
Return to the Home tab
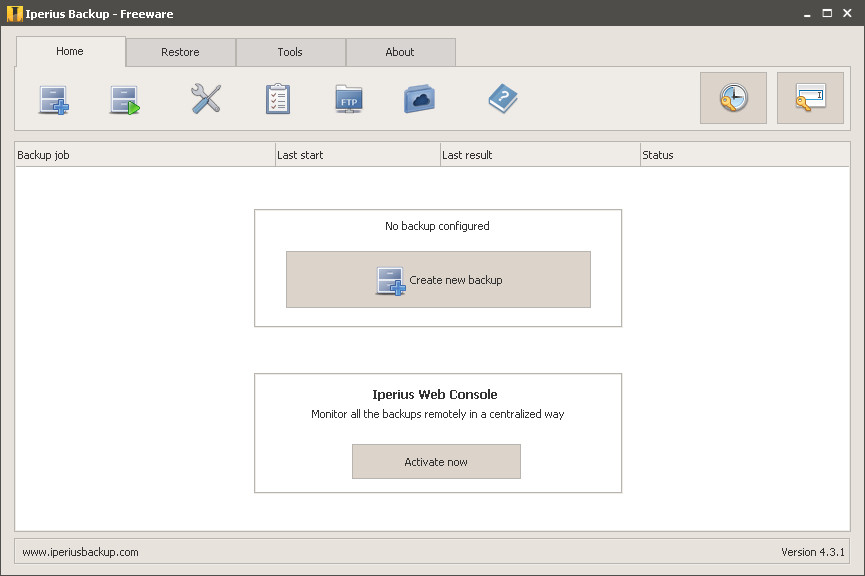pos(69,51)
